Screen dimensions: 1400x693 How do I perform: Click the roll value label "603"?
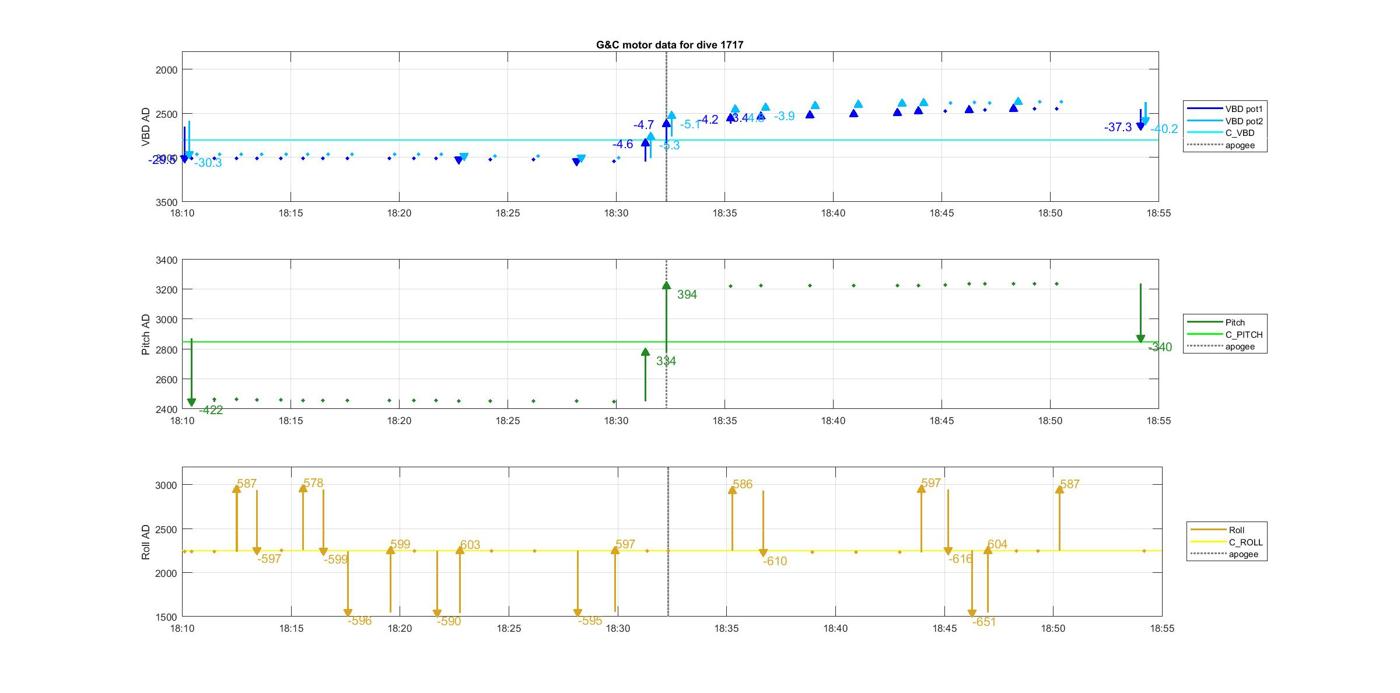click(470, 545)
